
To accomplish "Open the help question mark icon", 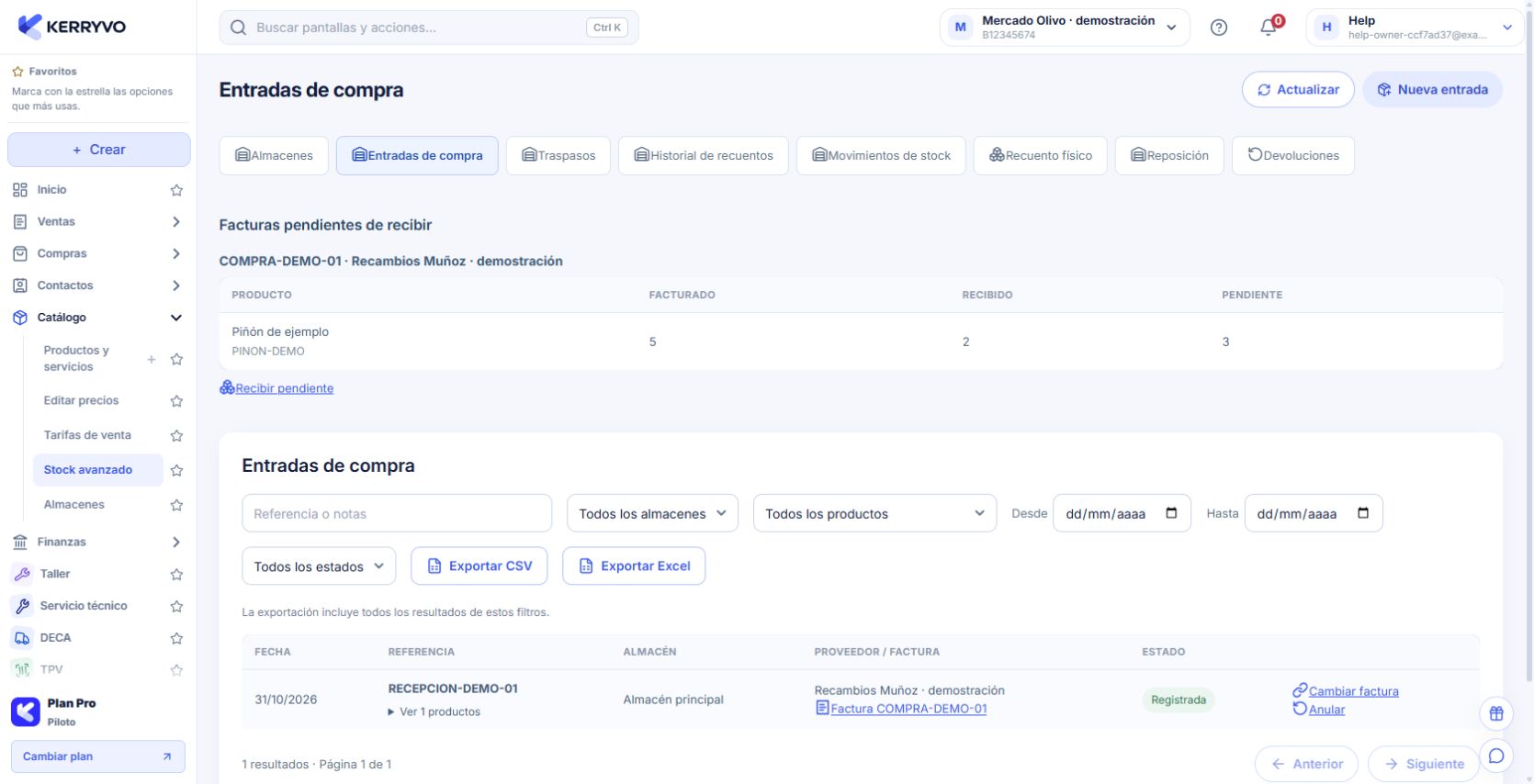I will pos(1219,28).
